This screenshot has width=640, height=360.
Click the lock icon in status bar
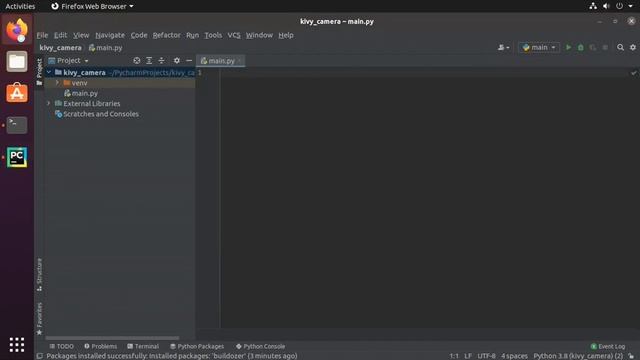[x=631, y=356]
